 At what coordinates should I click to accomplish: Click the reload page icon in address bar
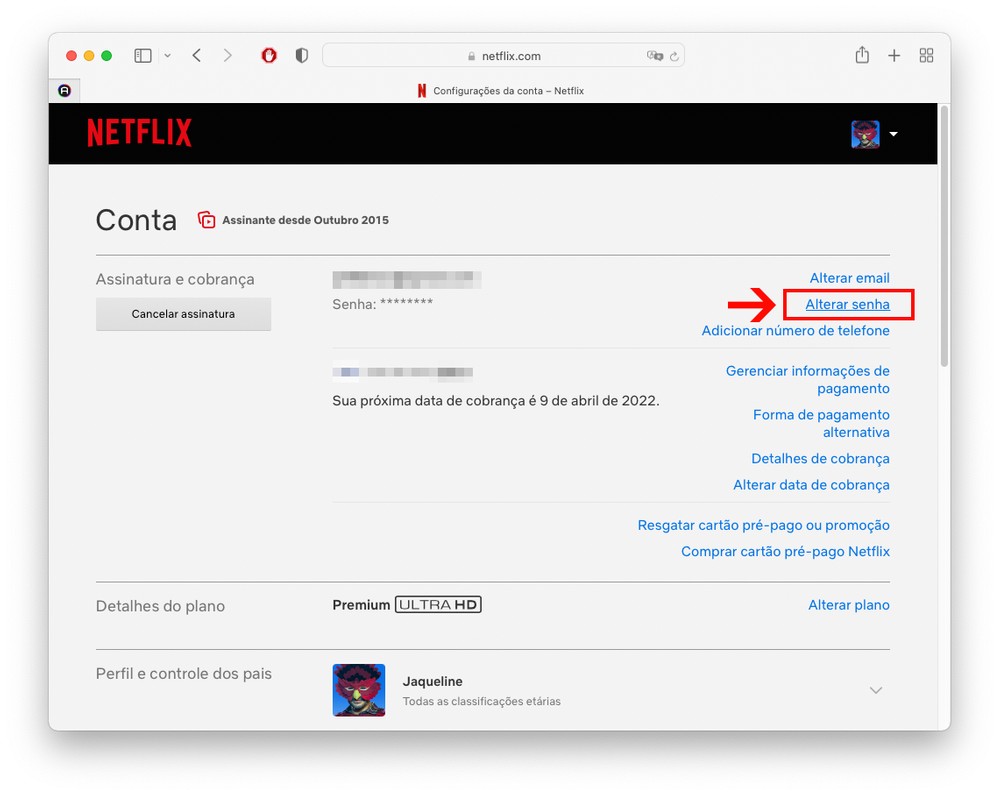(x=674, y=57)
